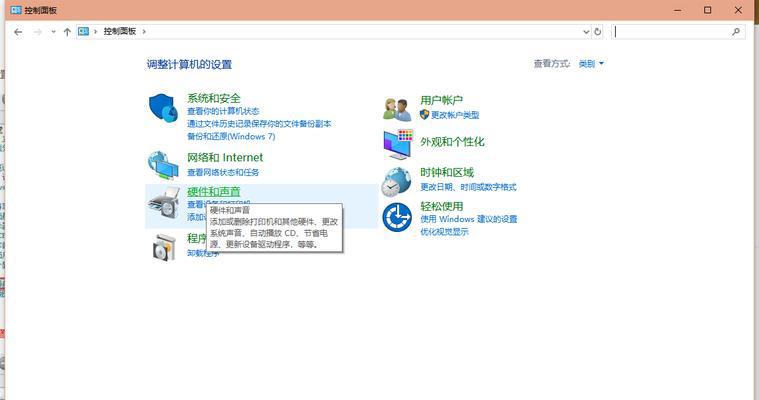This screenshot has width=759, height=400.
Task: Open 时钟和区域 category link
Action: click(x=447, y=172)
